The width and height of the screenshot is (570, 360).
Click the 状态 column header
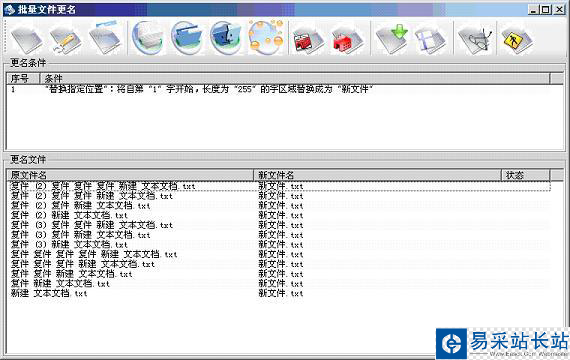[x=526, y=175]
